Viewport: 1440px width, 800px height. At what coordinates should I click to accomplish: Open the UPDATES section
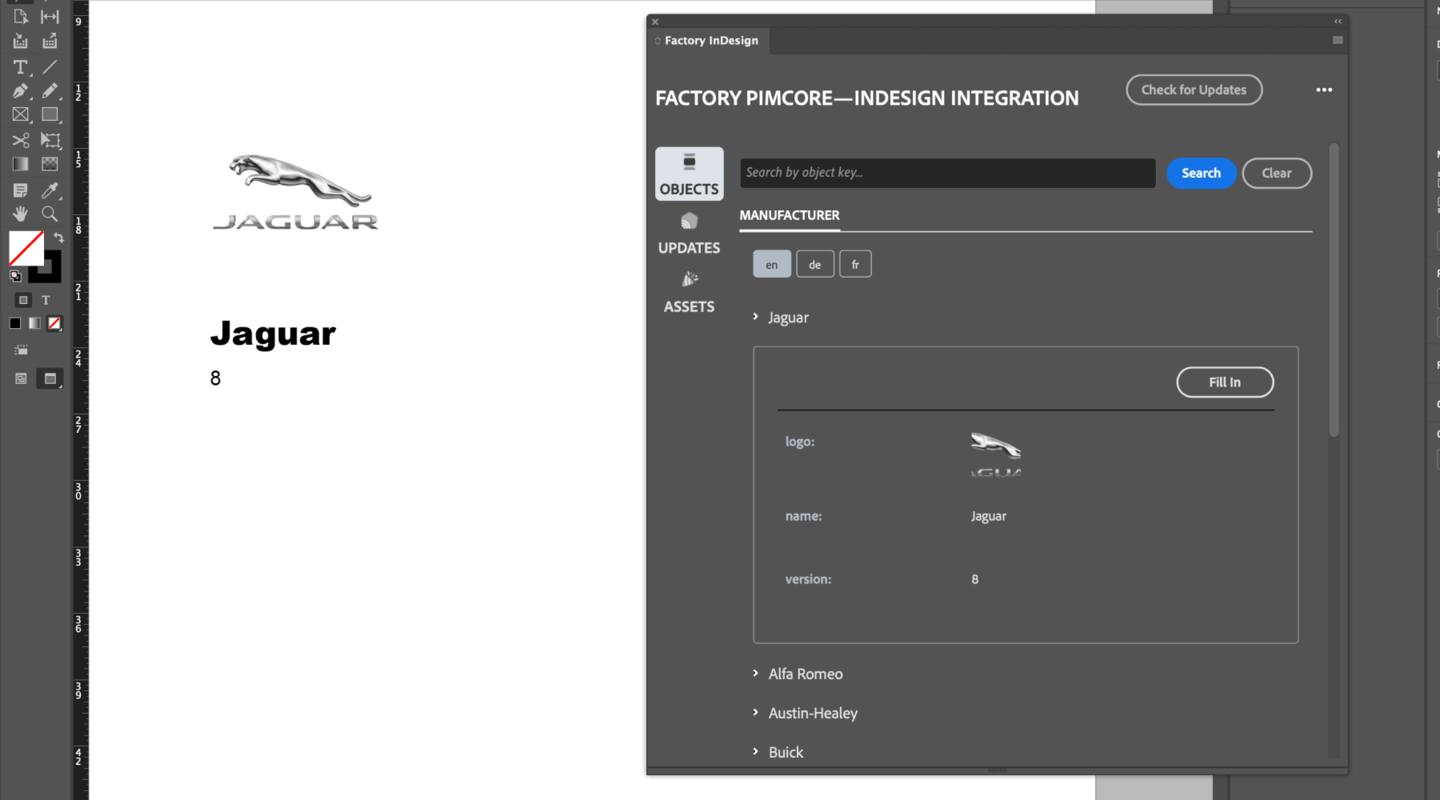pyautogui.click(x=689, y=233)
